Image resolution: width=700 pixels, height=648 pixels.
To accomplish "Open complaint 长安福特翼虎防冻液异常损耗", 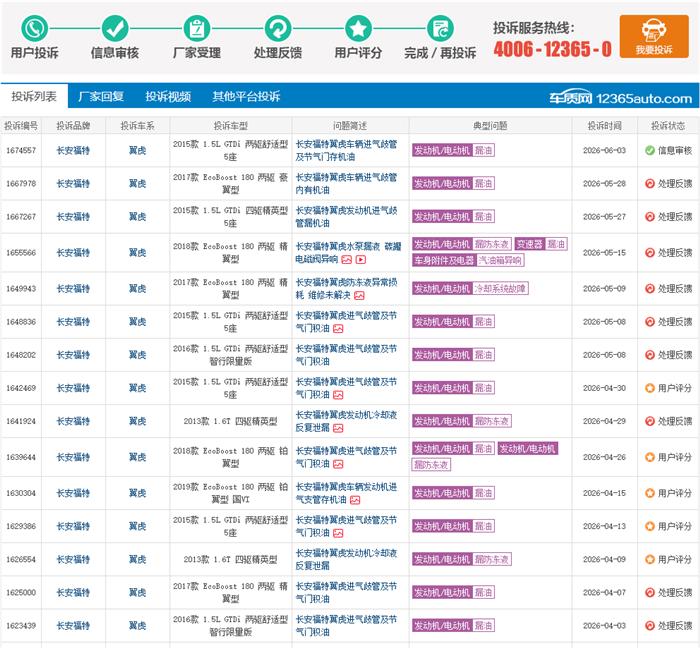I will tap(346, 288).
